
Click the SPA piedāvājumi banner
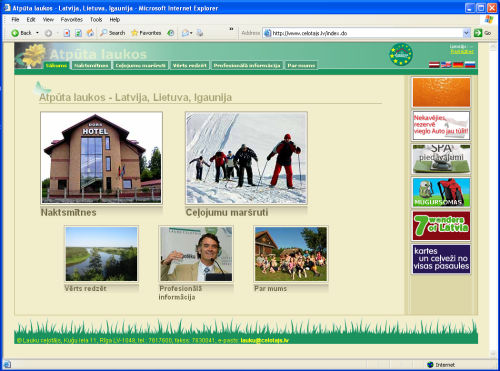[x=441, y=159]
